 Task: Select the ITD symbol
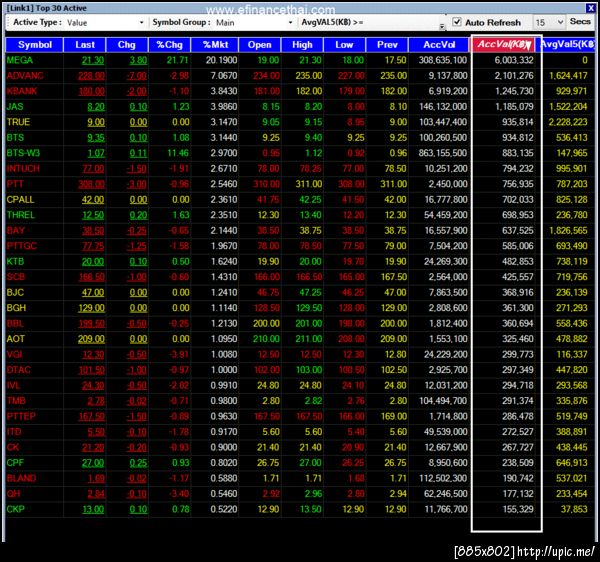(14, 432)
